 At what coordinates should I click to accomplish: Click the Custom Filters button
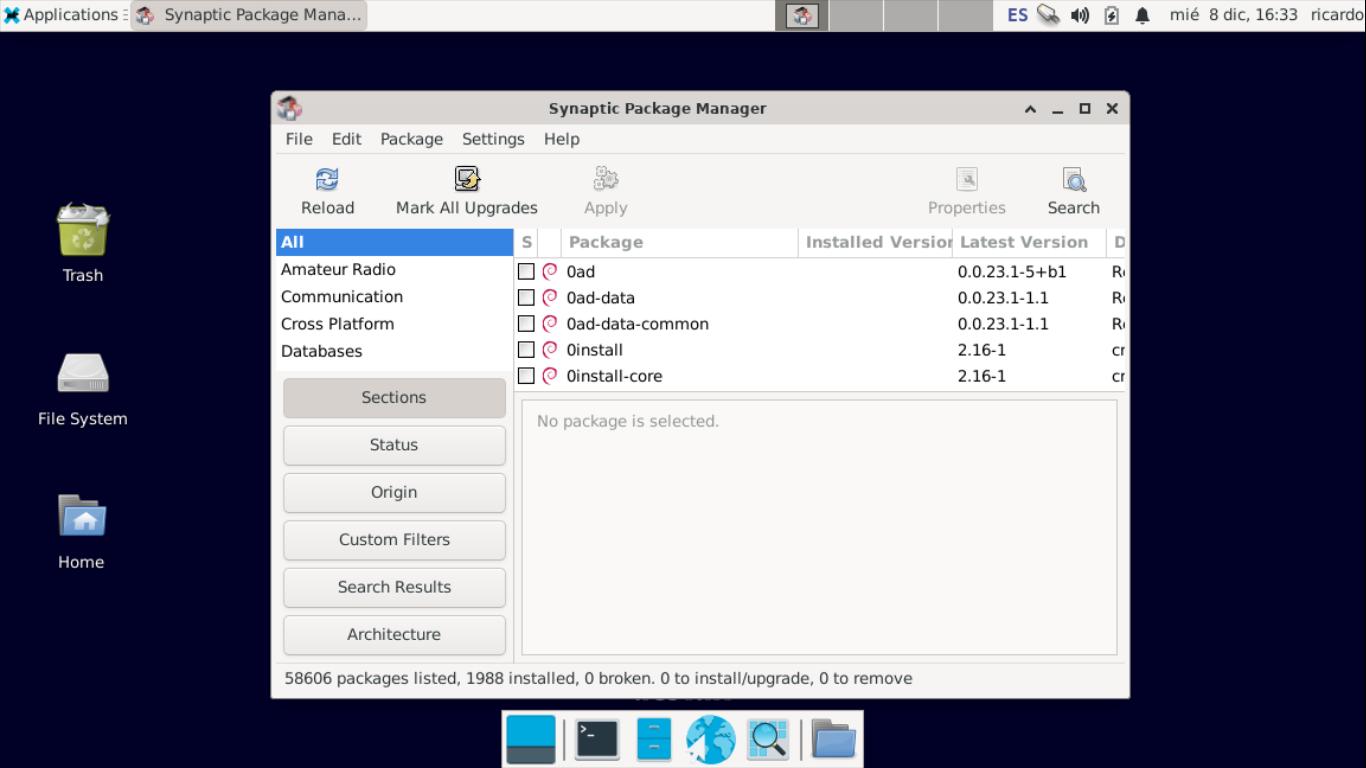click(394, 539)
